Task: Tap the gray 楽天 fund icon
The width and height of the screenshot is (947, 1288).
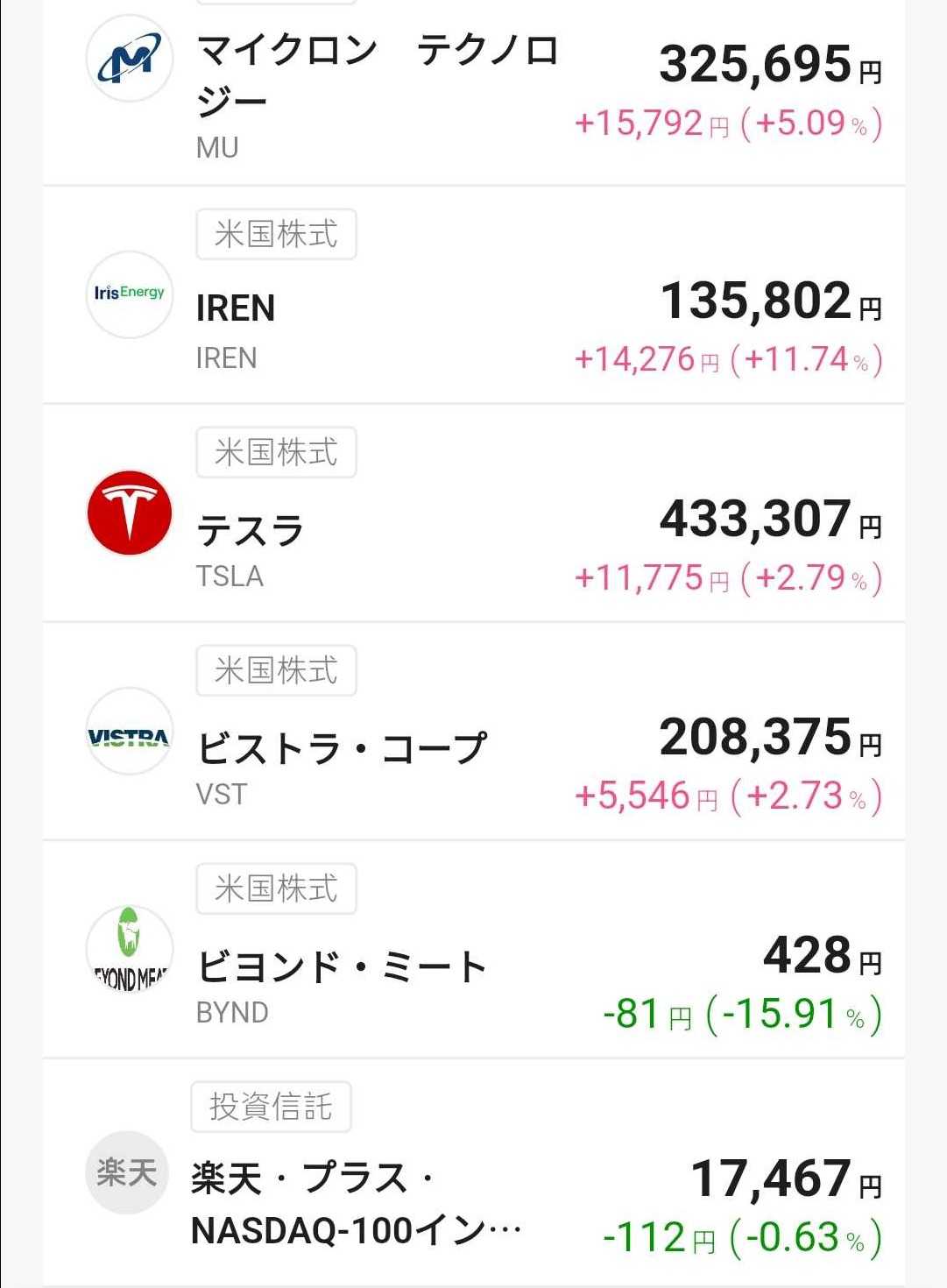Action: 127,1171
